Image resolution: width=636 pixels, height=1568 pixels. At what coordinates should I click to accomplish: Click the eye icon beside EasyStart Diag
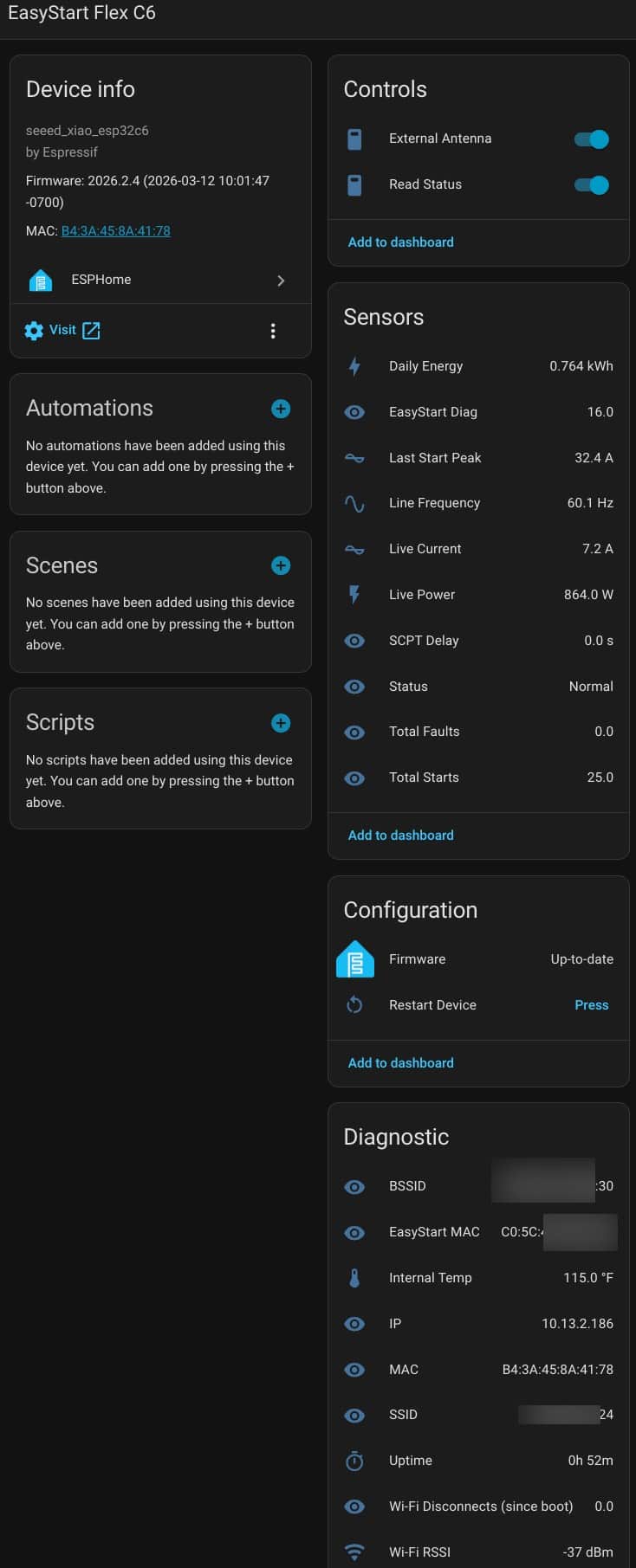pos(354,412)
